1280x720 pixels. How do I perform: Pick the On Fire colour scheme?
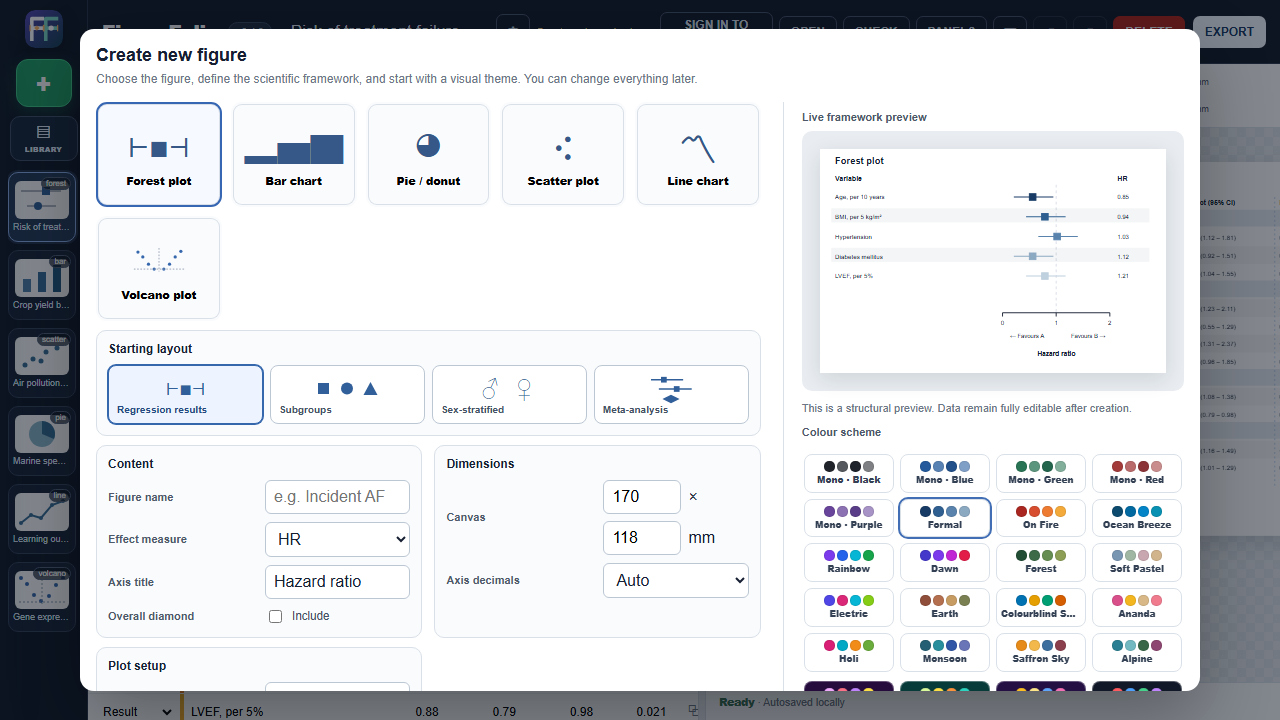coord(1041,518)
